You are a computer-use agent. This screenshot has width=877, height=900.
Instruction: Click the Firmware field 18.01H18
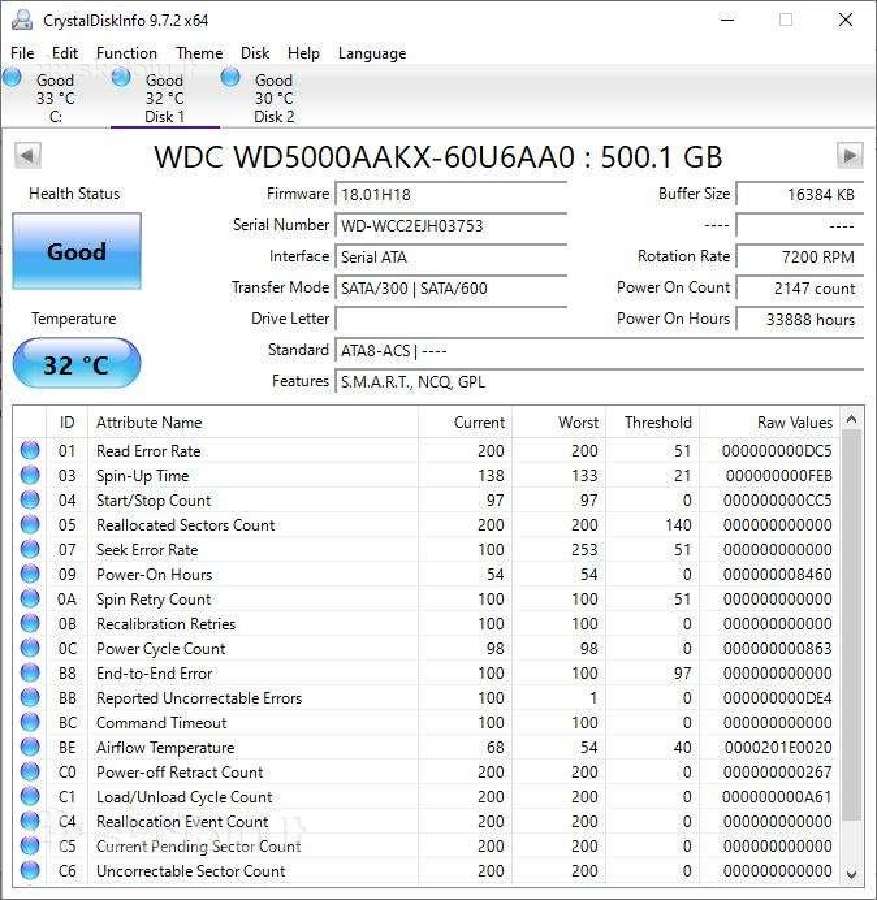tap(451, 194)
